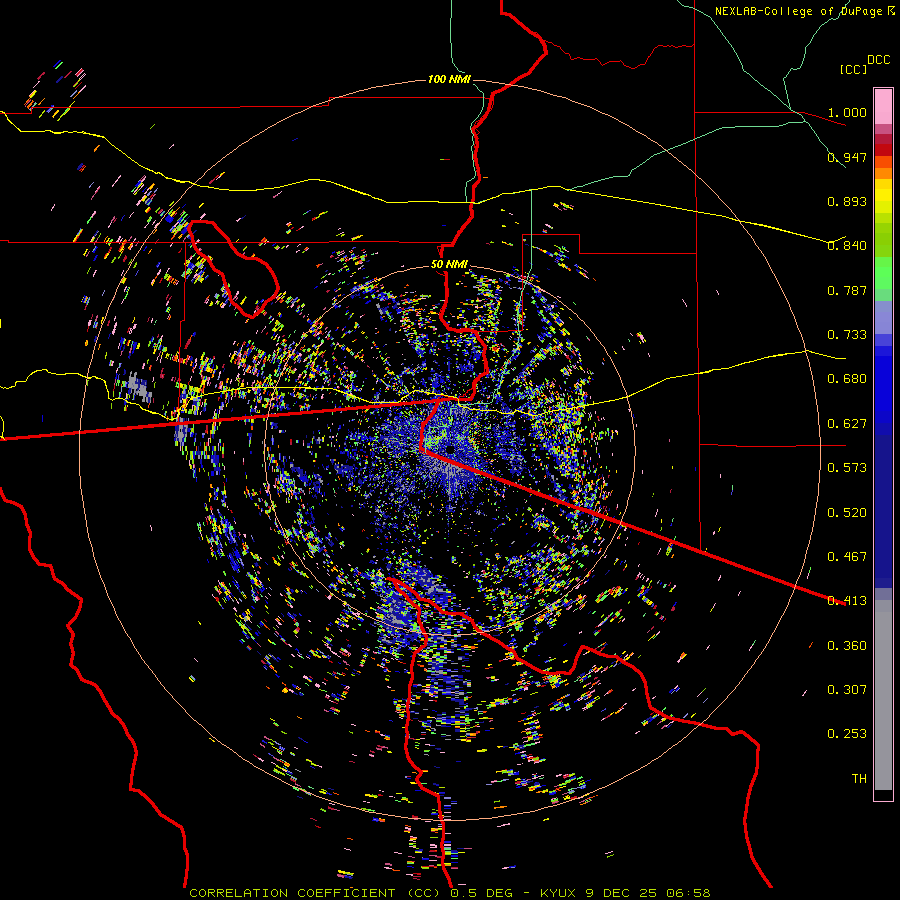900x900 pixels.
Task: Click the 0.413 value on the color scale
Action: coord(847,601)
